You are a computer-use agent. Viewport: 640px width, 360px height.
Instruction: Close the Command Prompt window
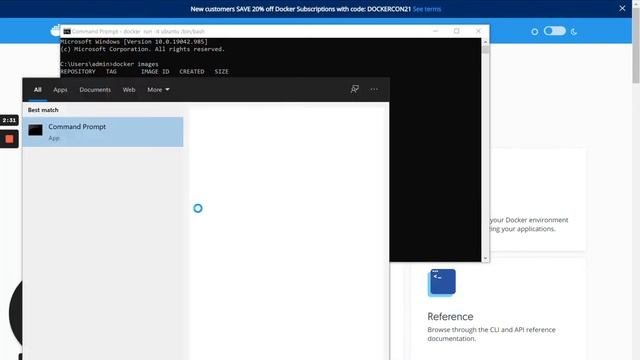pos(478,31)
